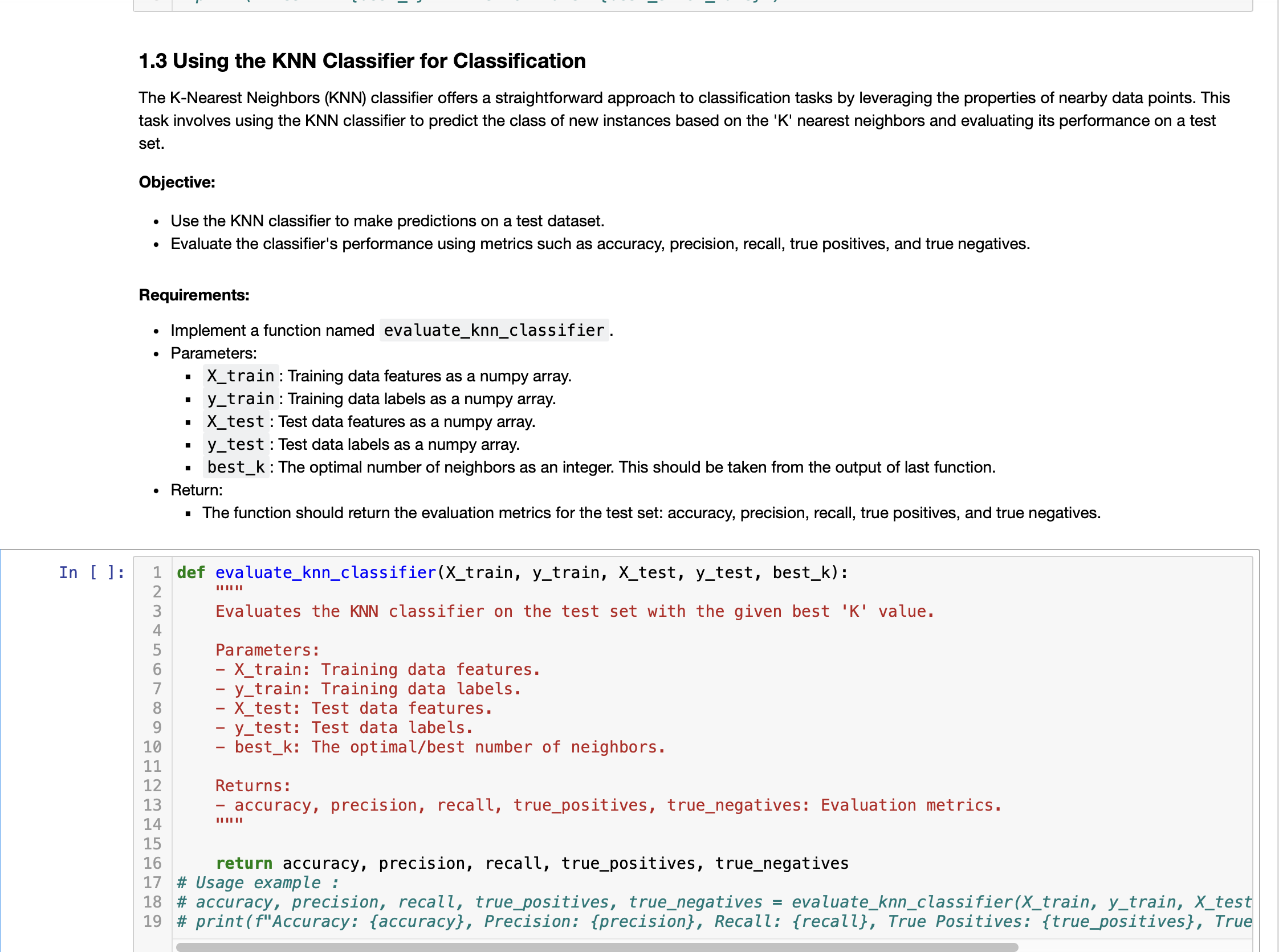Screen dimensions: 1279x952
Task: Click the return keyword on line 16
Action: coord(244,863)
